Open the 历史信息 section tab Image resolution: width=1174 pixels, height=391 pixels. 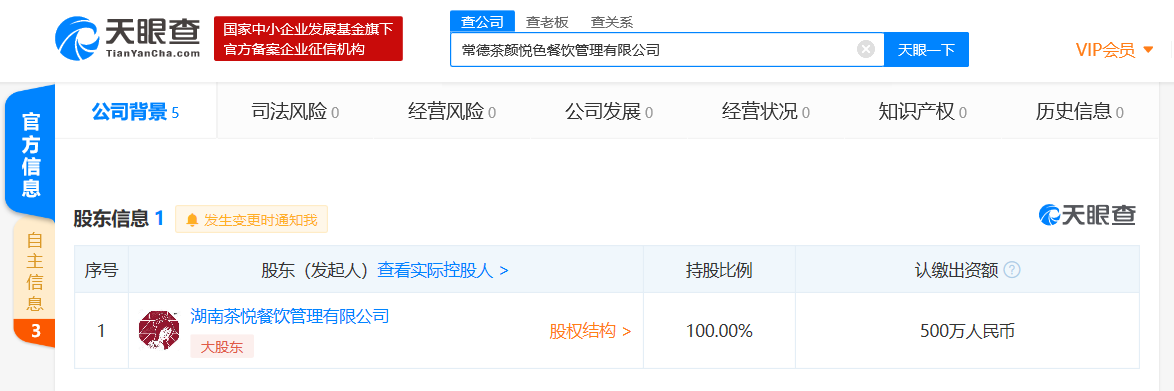click(1080, 112)
